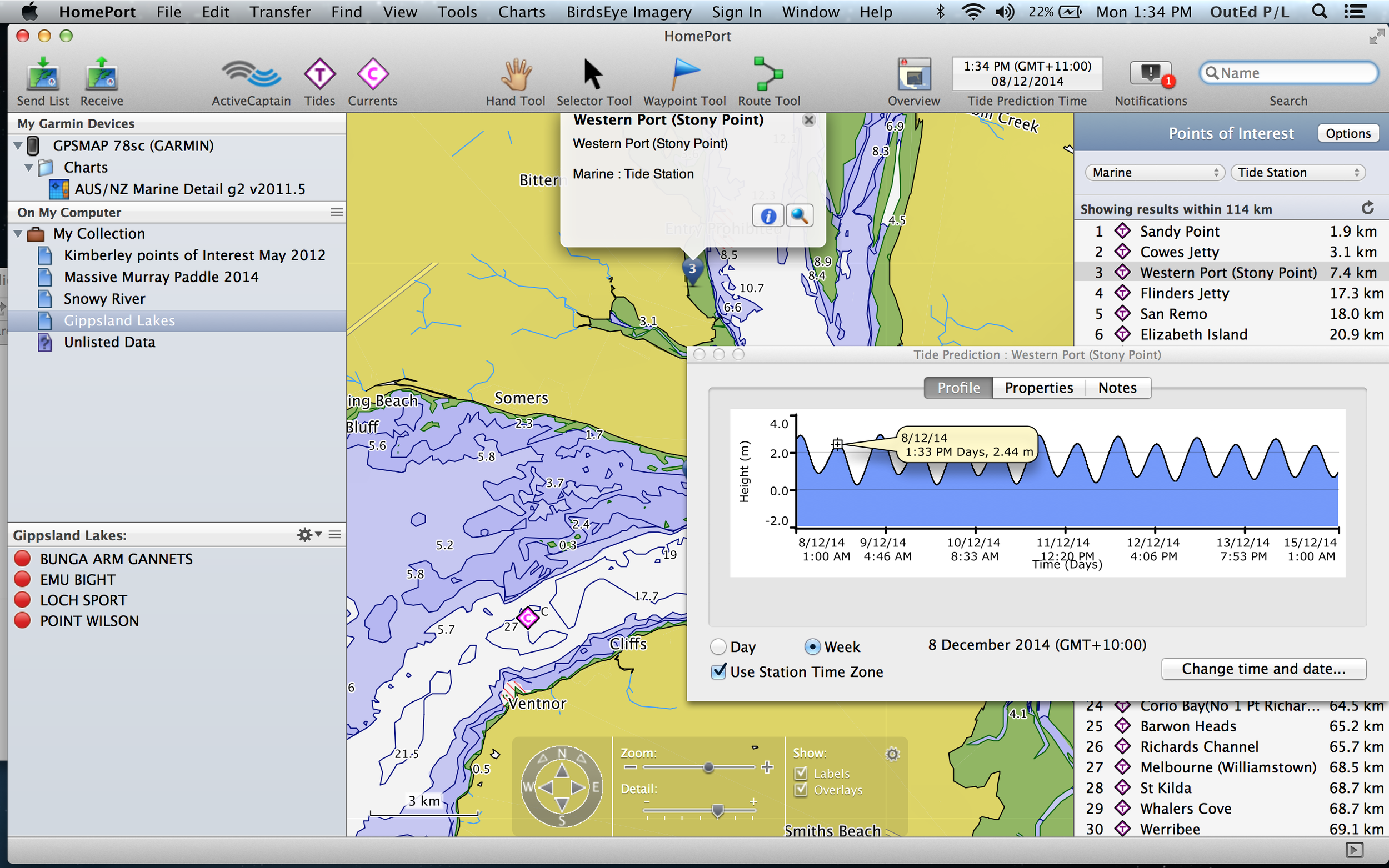1389x868 pixels.
Task: Click the Tides diamond icon
Action: 319,74
